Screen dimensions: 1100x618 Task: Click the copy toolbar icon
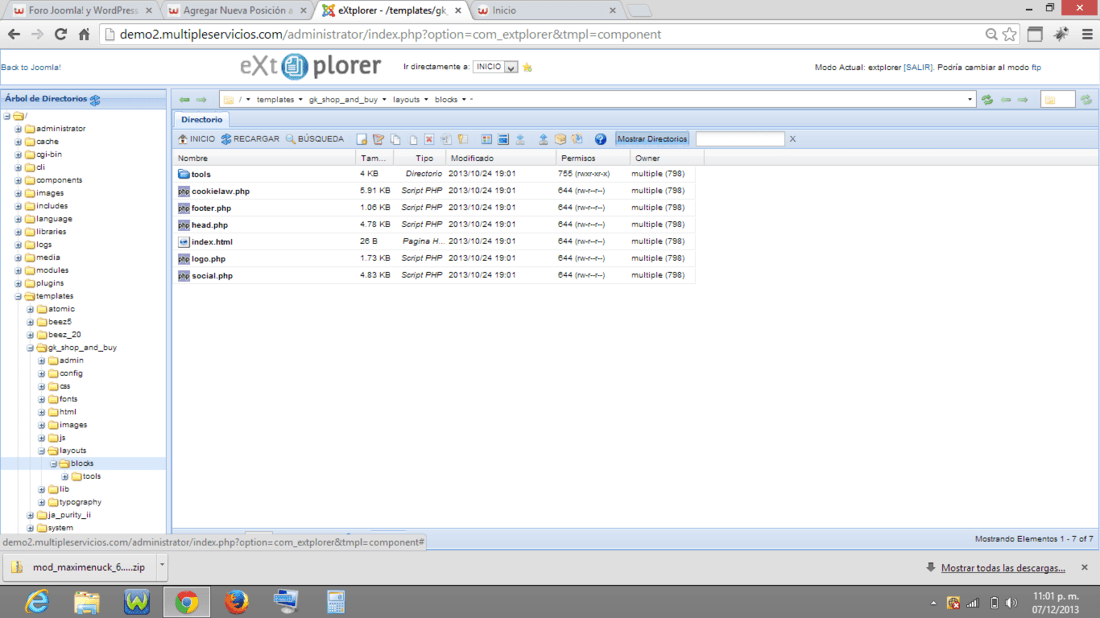tap(396, 139)
